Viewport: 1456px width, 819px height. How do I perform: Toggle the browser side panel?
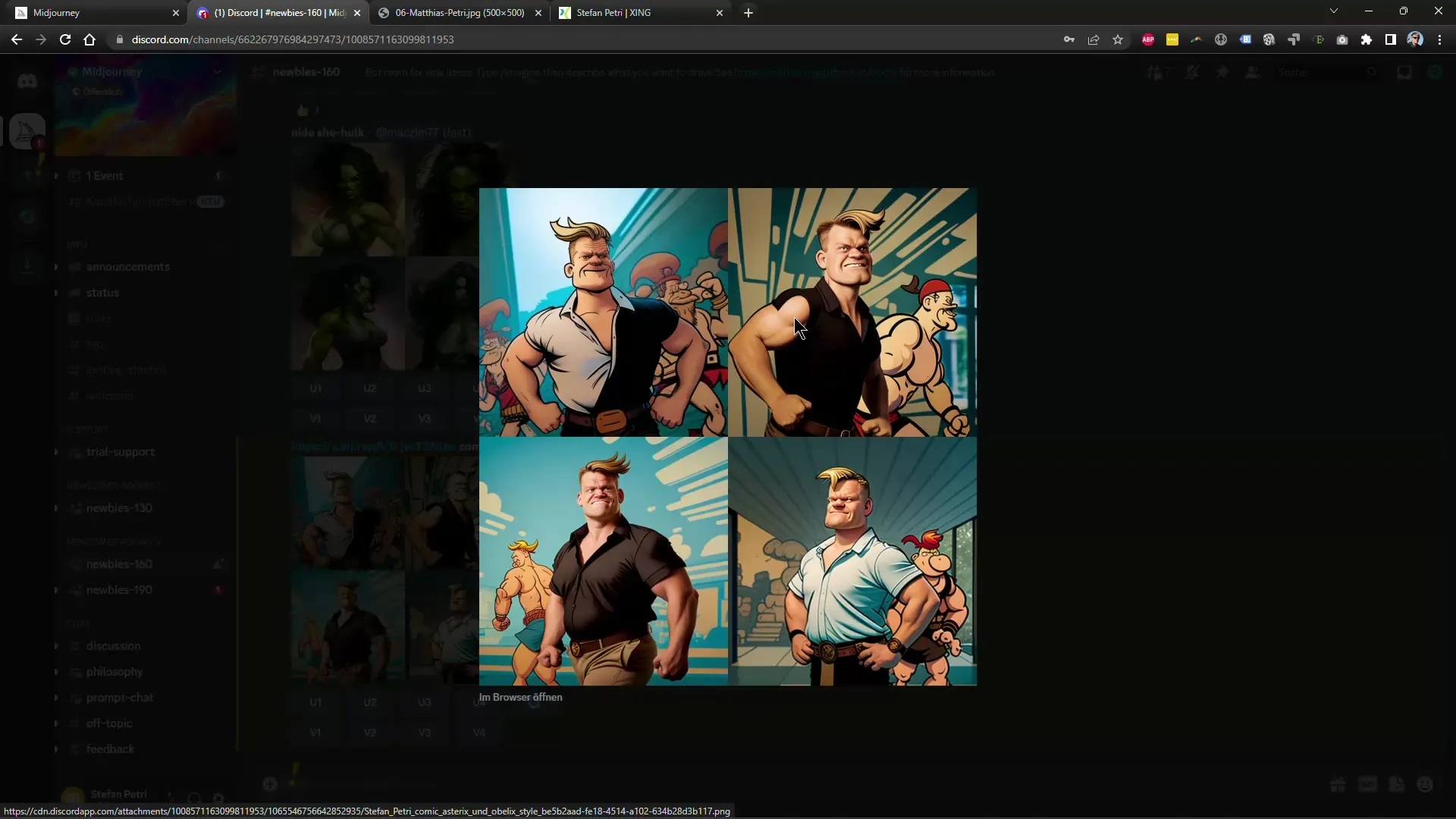click(1391, 39)
